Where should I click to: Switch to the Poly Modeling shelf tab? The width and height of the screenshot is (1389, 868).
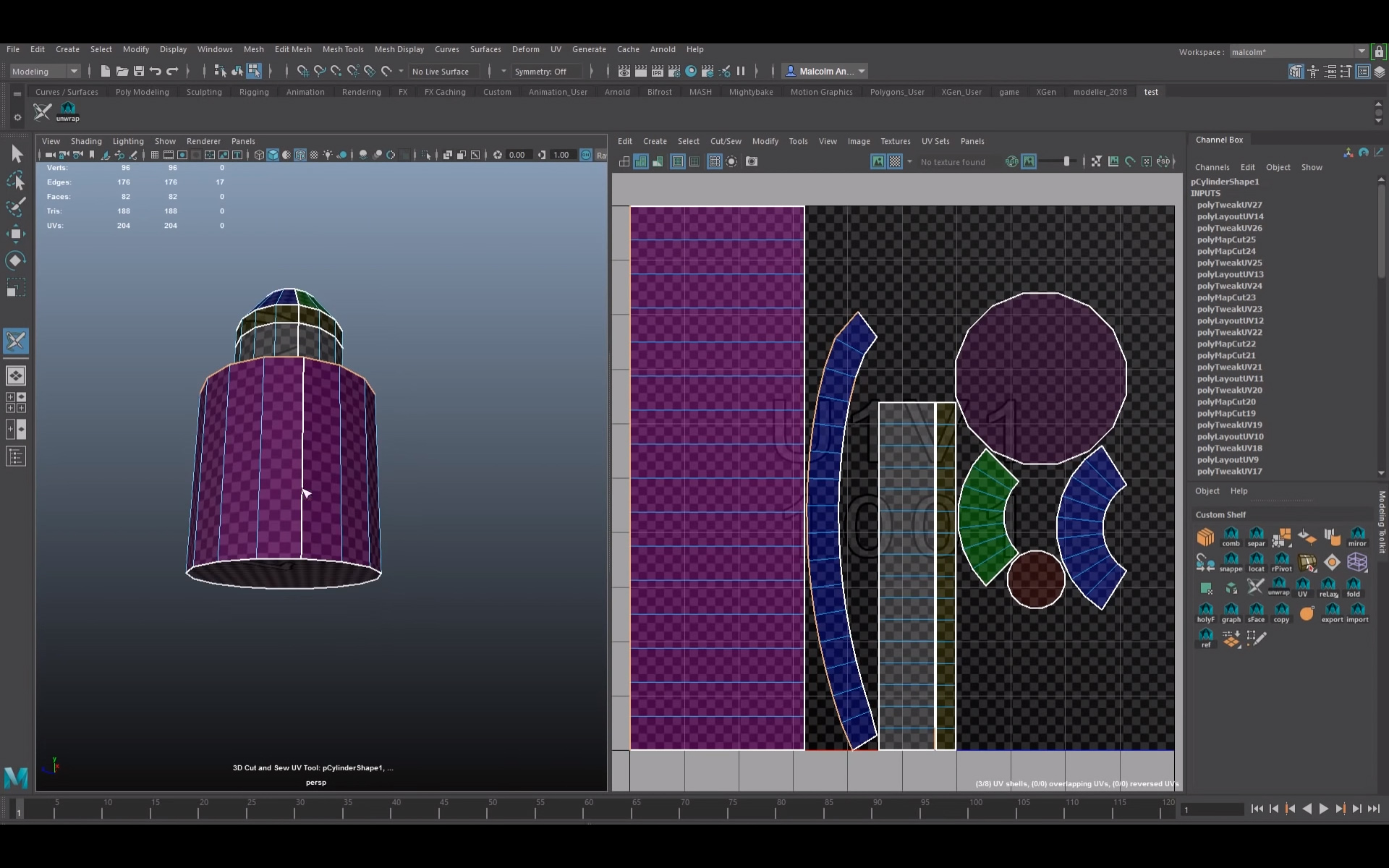click(x=143, y=92)
